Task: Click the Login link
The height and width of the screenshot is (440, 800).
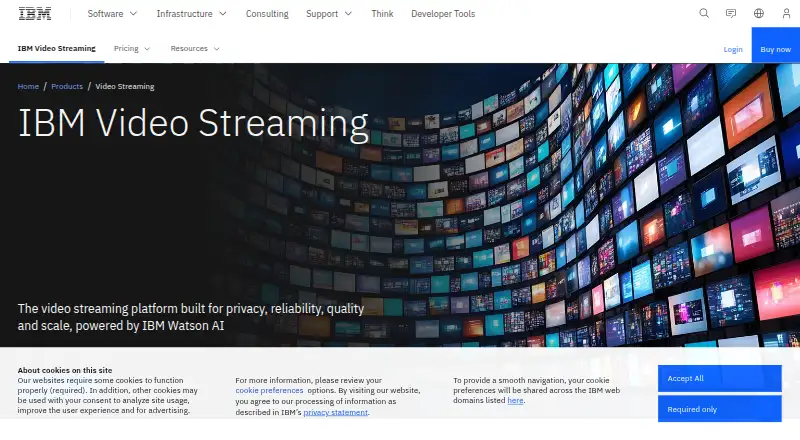Action: 733,50
